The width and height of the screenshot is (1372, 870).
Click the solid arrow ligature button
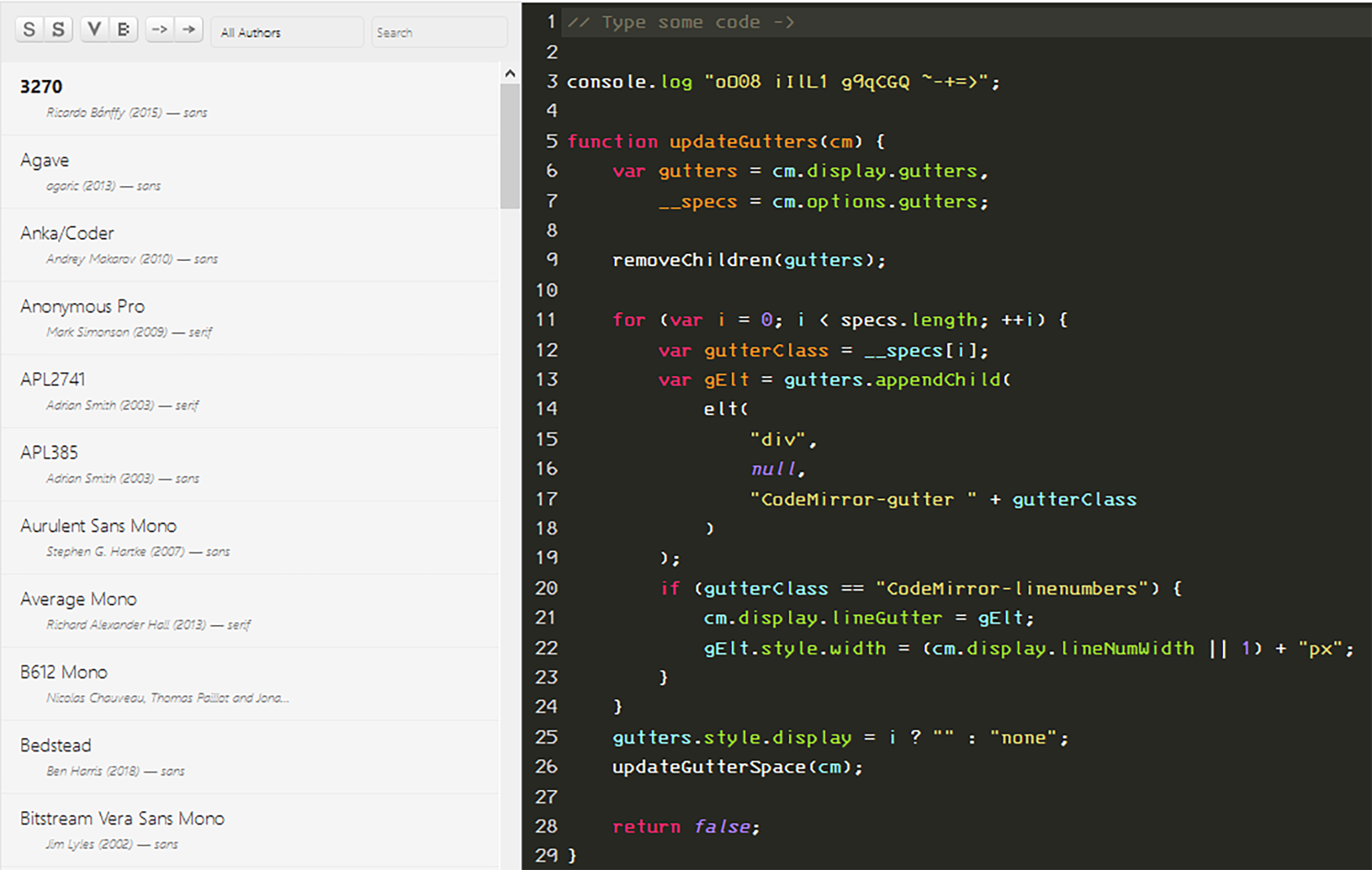189,29
